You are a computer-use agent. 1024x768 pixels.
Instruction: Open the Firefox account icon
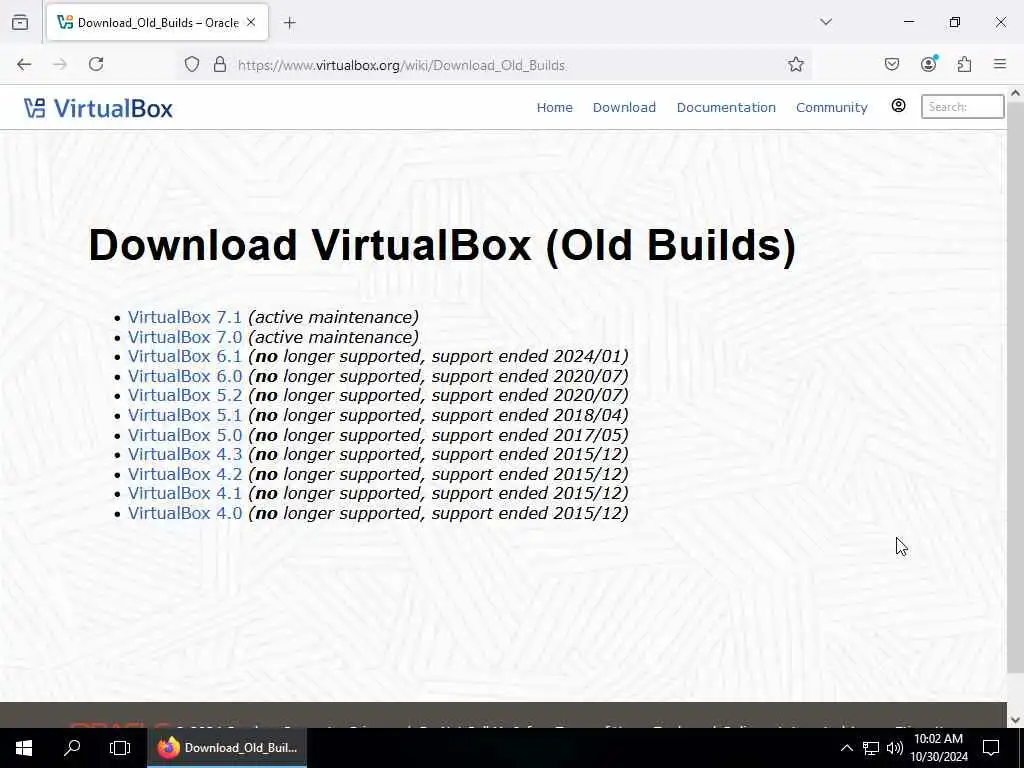[929, 63]
